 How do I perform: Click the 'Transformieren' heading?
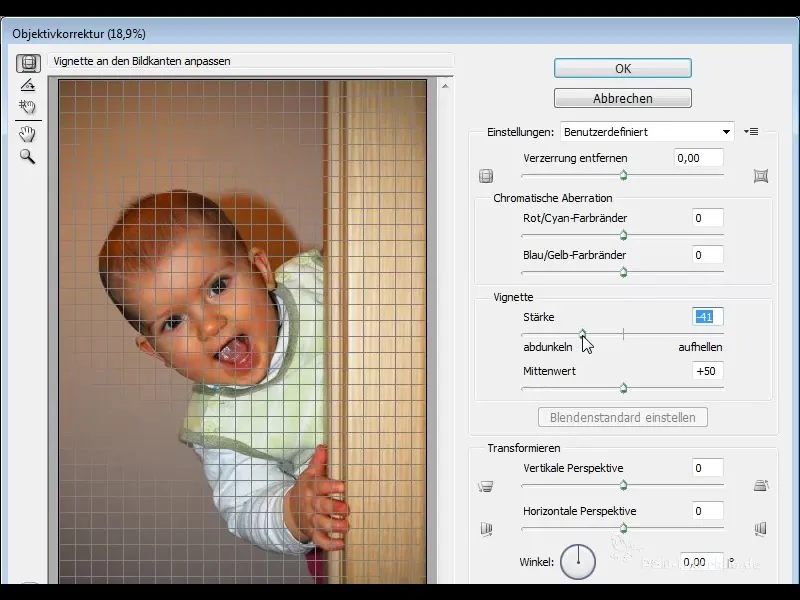coord(523,448)
